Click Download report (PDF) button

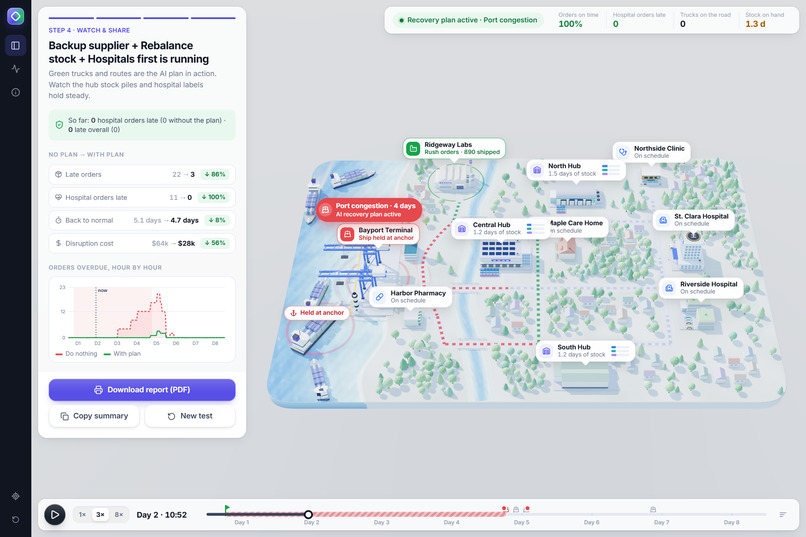tap(142, 390)
